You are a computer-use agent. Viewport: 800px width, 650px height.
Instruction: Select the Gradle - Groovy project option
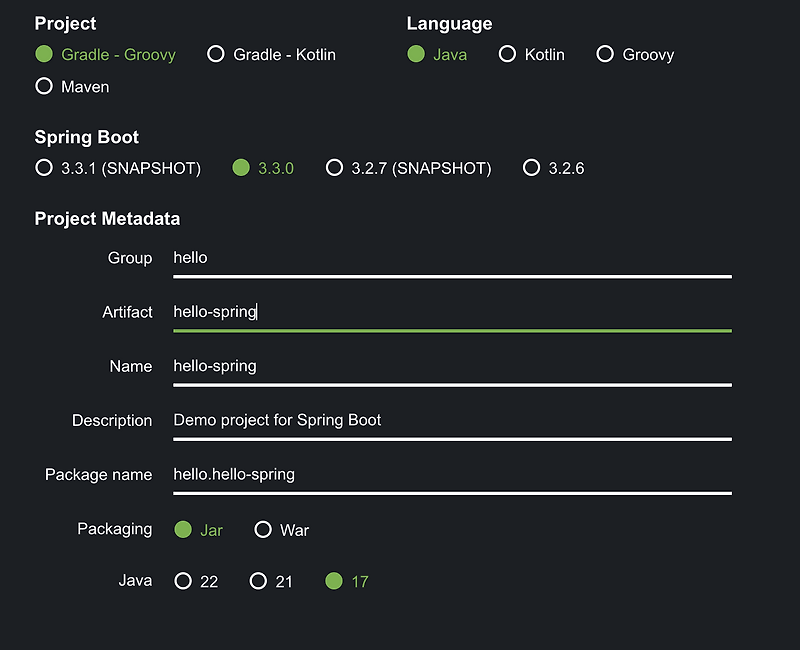[44, 54]
